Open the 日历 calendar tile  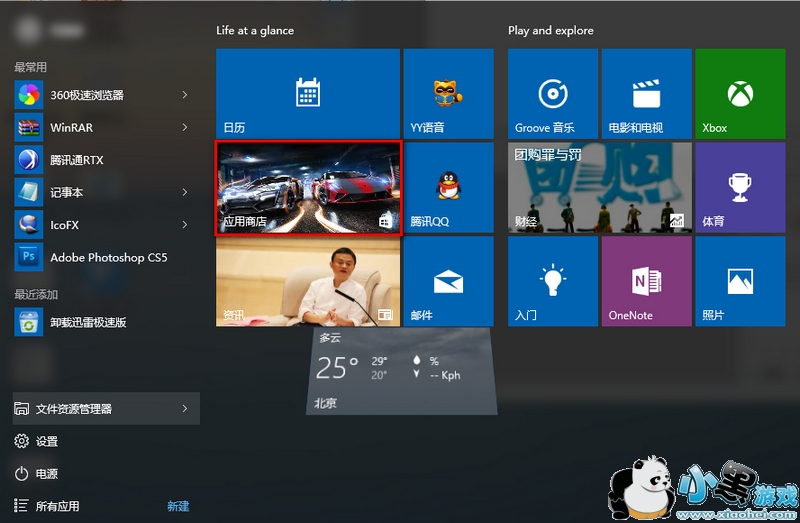tap(307, 93)
